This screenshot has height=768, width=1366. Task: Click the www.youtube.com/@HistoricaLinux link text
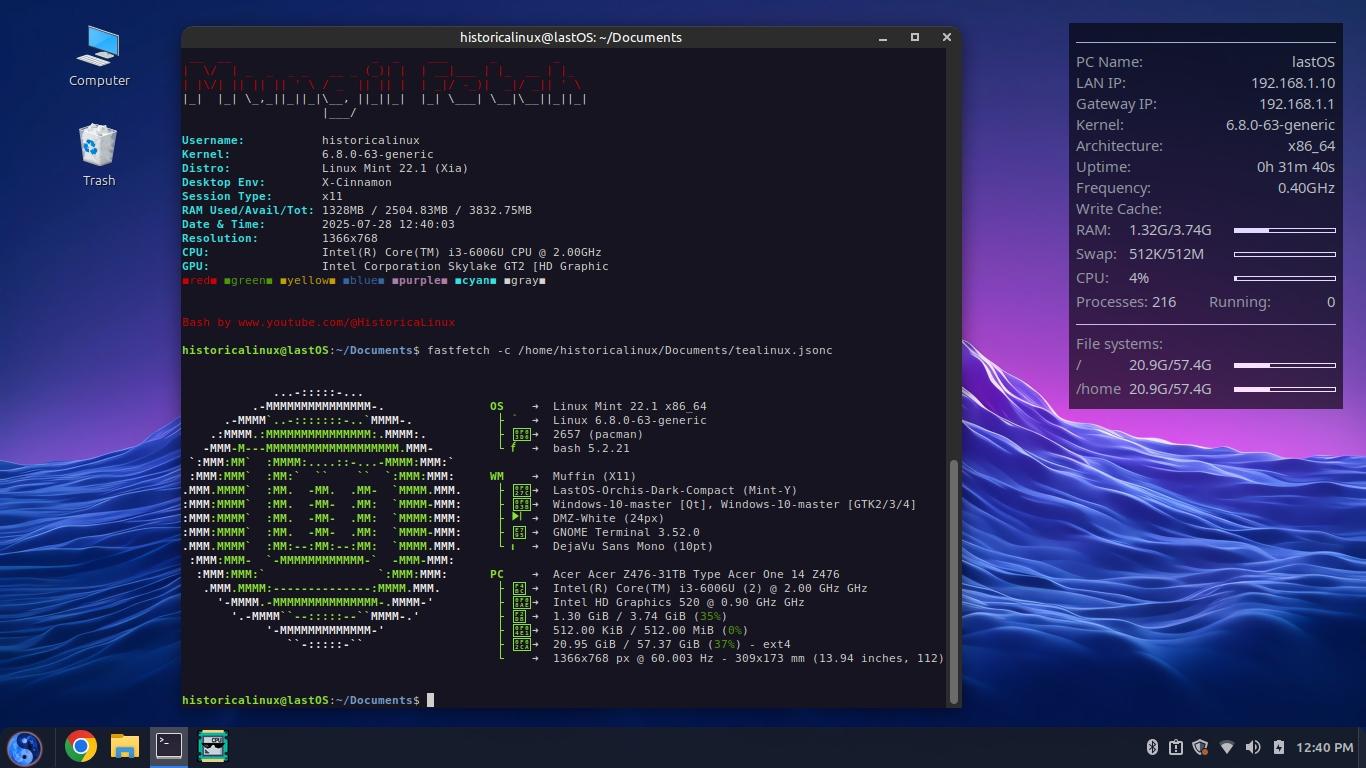pos(346,323)
